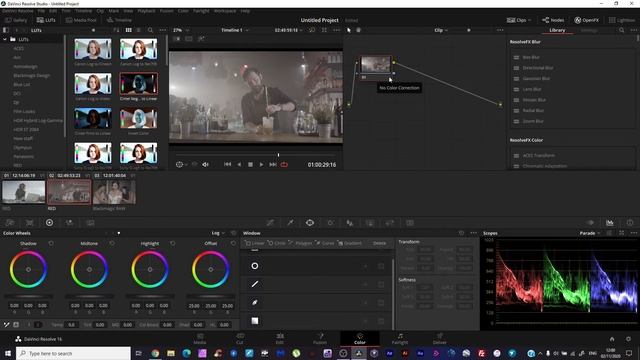Open the Parade scope type dropdown
The image size is (640, 360).
[590, 233]
